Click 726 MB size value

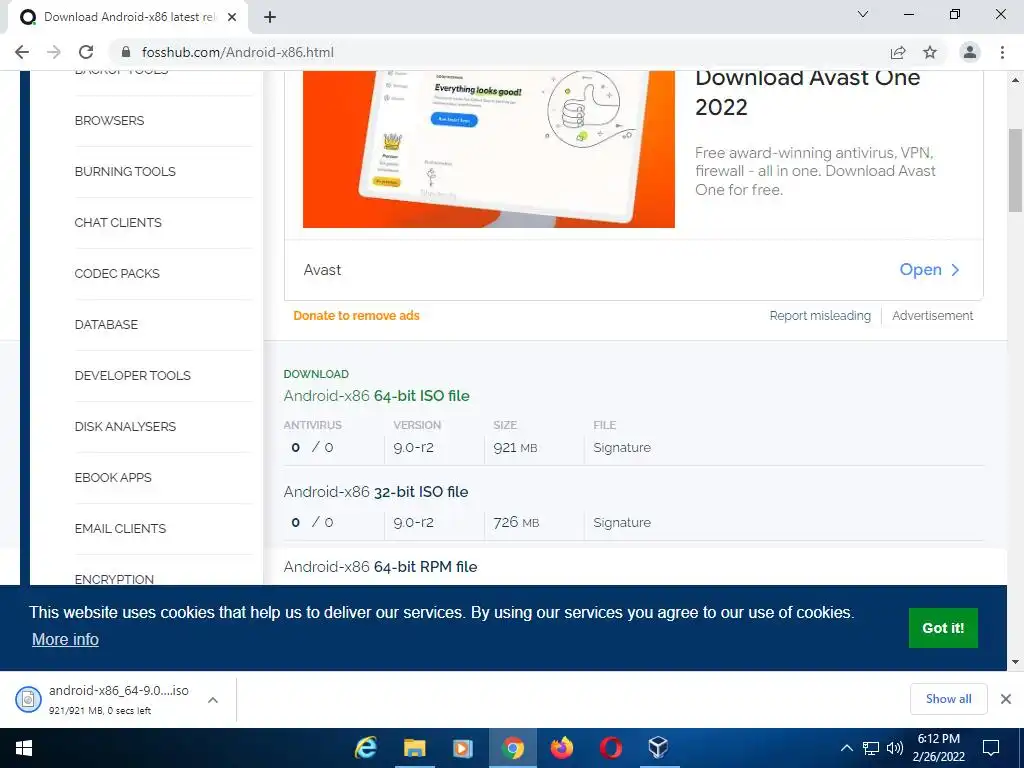pos(516,522)
